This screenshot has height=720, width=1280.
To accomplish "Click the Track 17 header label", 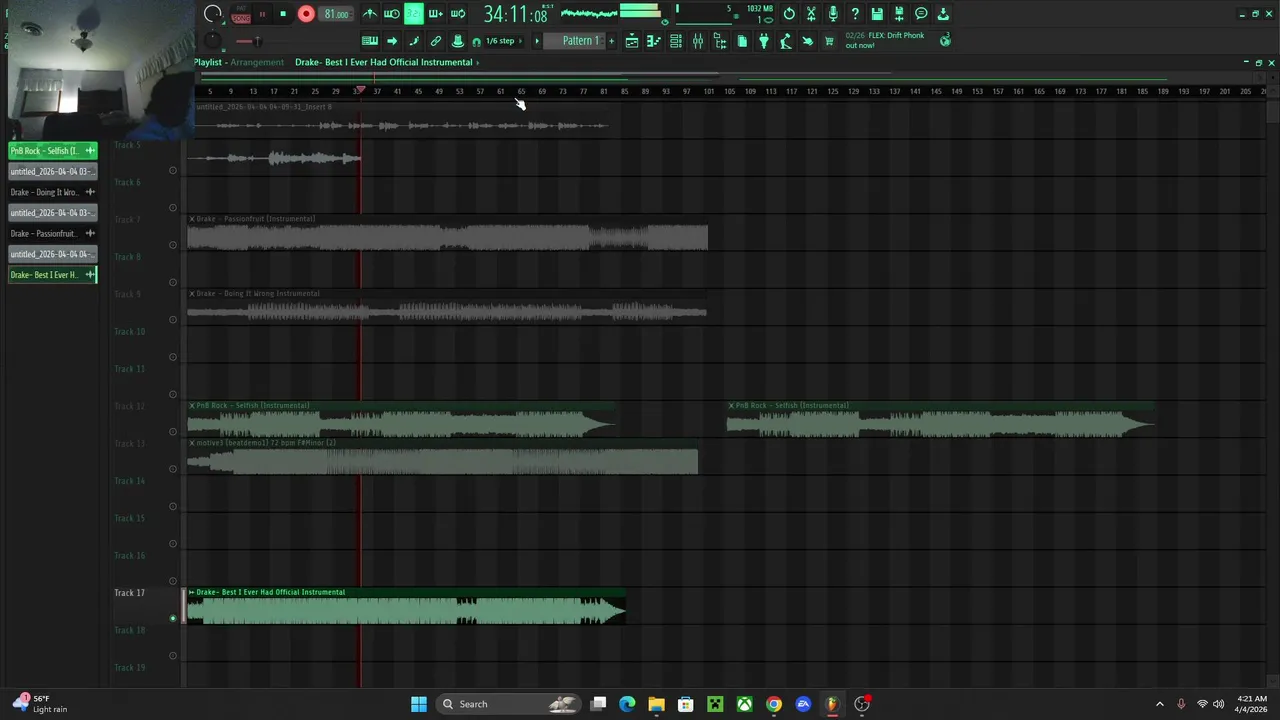I will click(x=129, y=593).
